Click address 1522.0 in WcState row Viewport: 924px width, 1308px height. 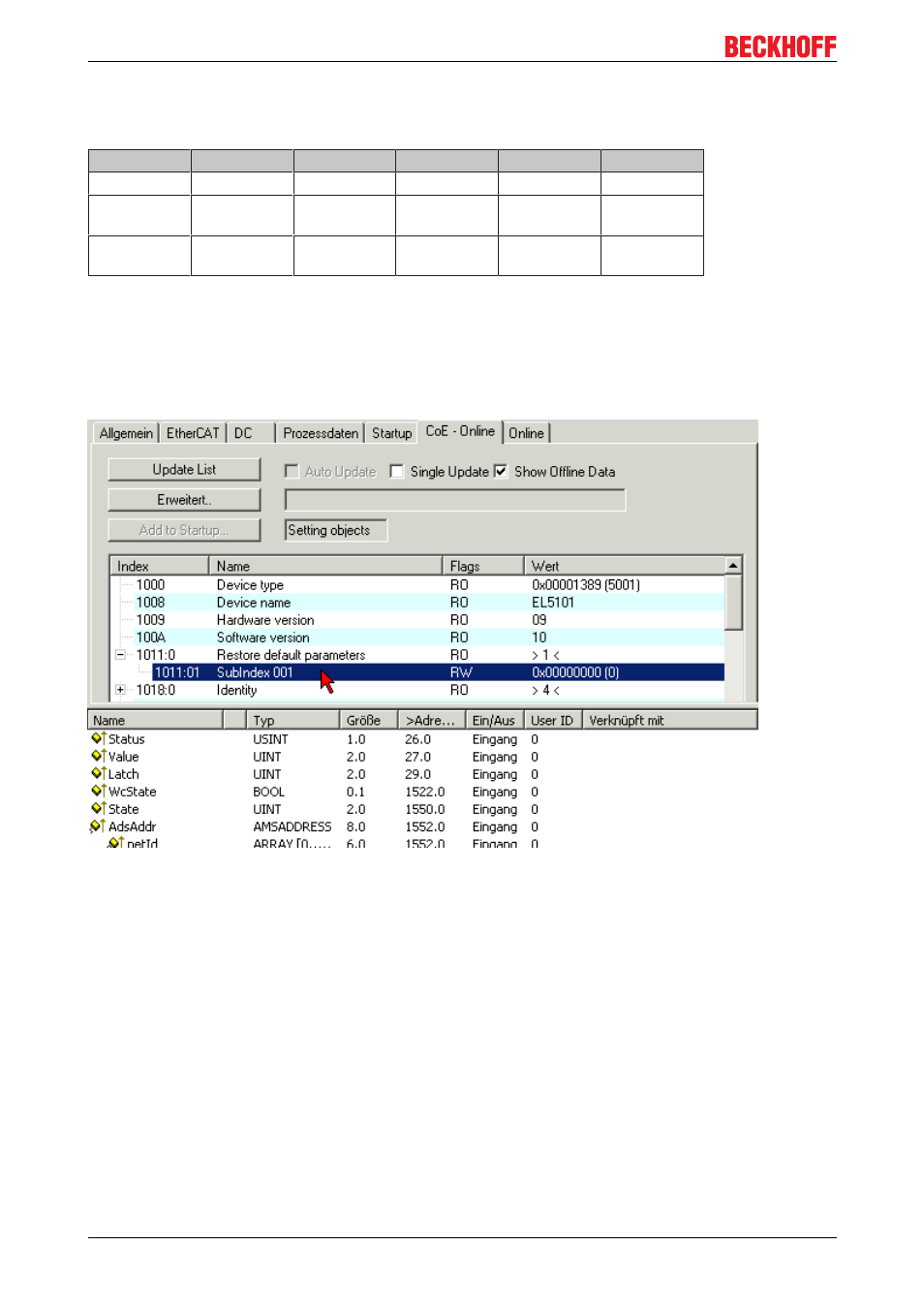tap(425, 792)
